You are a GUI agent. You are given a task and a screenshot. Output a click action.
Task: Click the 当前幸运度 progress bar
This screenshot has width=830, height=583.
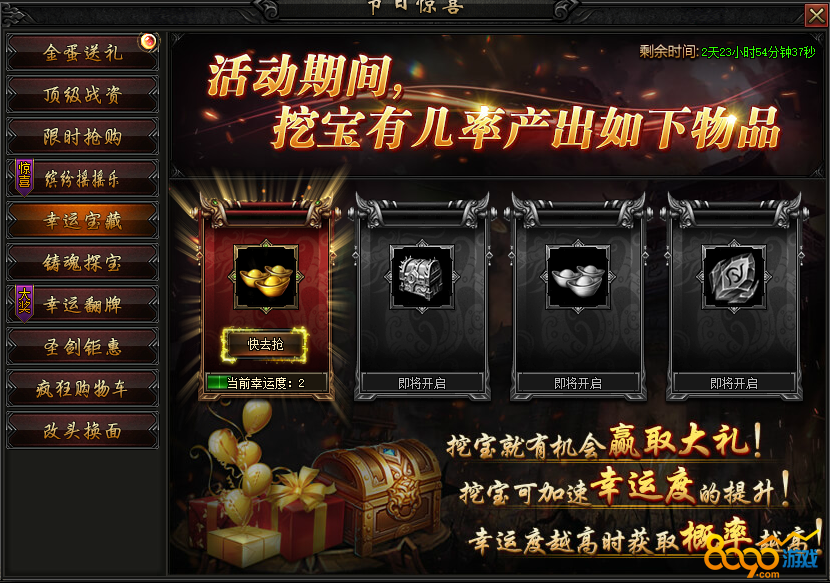point(266,383)
